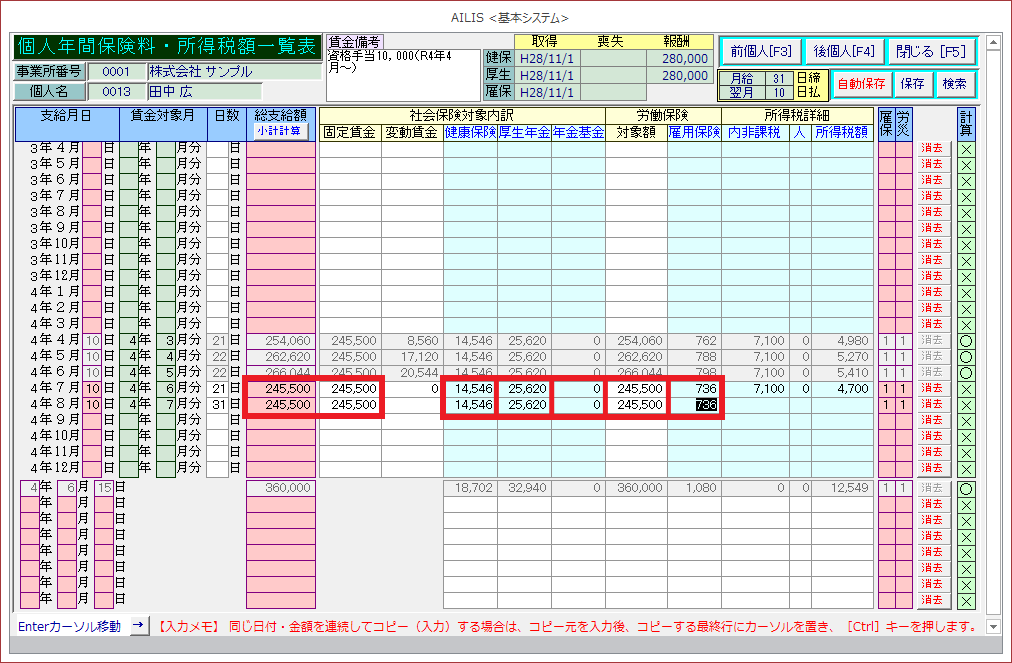
Task: Close the screen with 閉じる [F5]
Action: (x=930, y=51)
